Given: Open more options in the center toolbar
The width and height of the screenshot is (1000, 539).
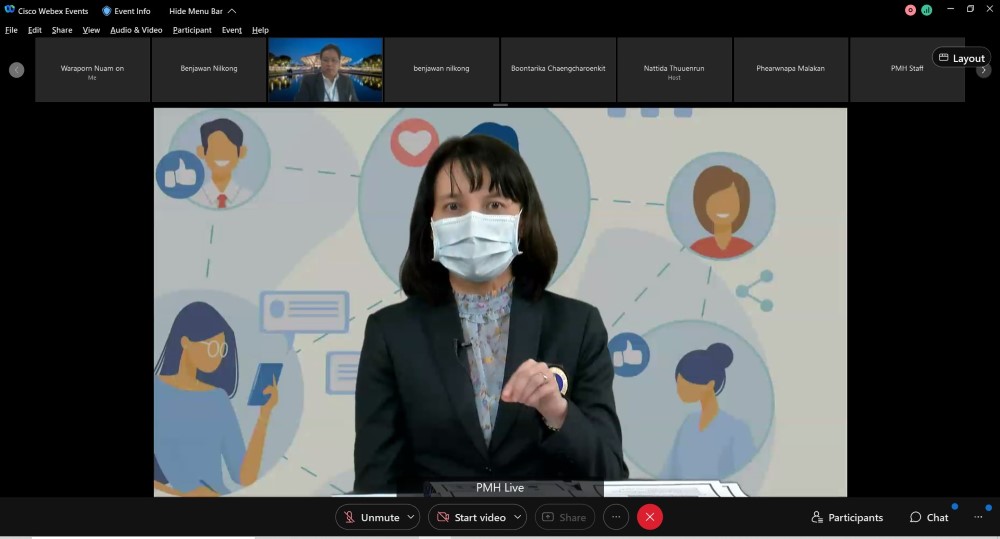Looking at the screenshot, I should (x=616, y=517).
